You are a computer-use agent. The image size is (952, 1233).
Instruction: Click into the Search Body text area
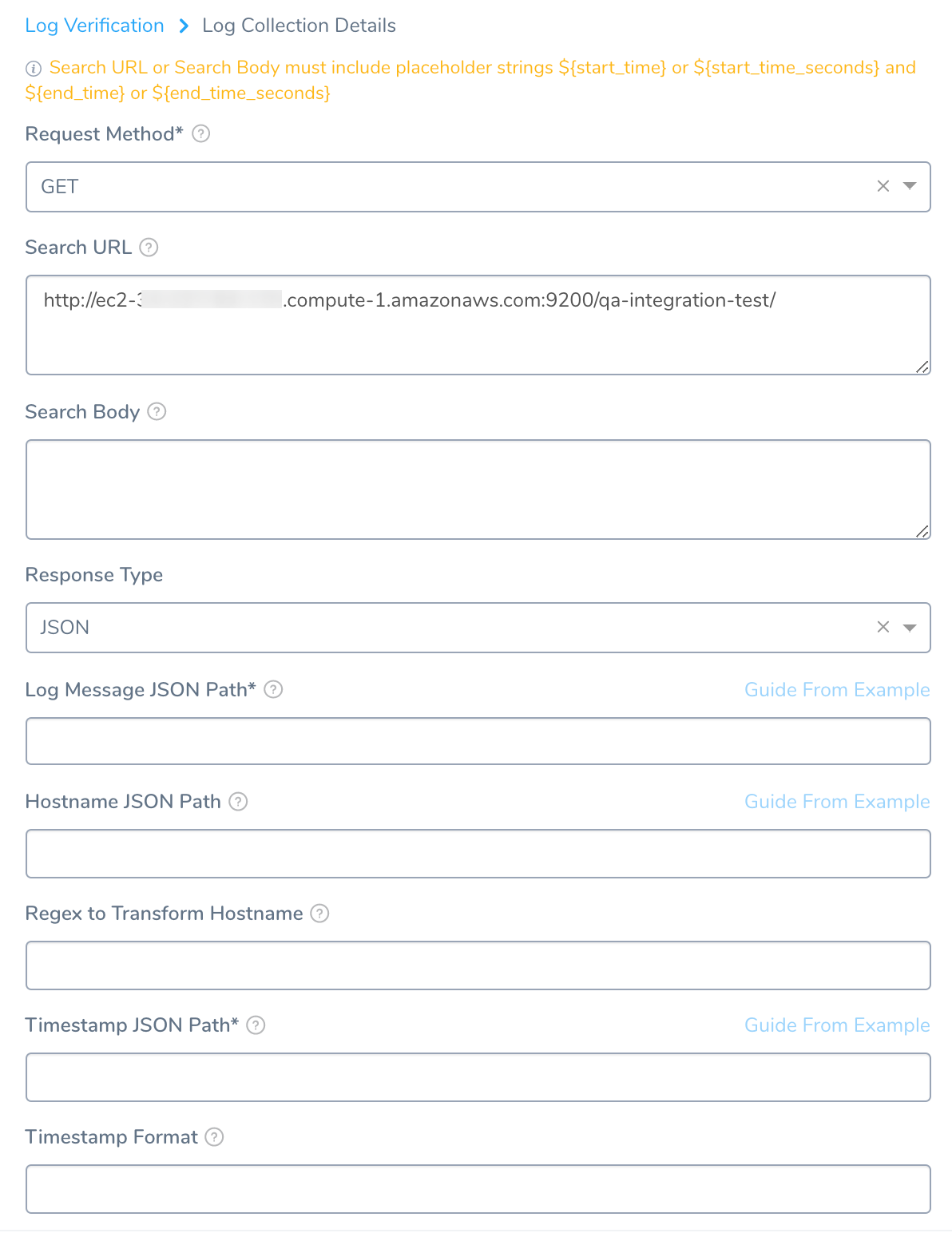(x=478, y=490)
